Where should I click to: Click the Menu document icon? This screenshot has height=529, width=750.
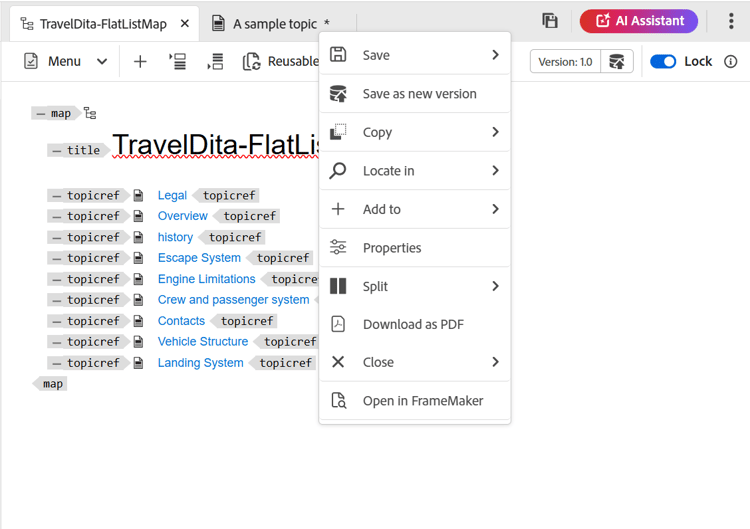tap(31, 62)
